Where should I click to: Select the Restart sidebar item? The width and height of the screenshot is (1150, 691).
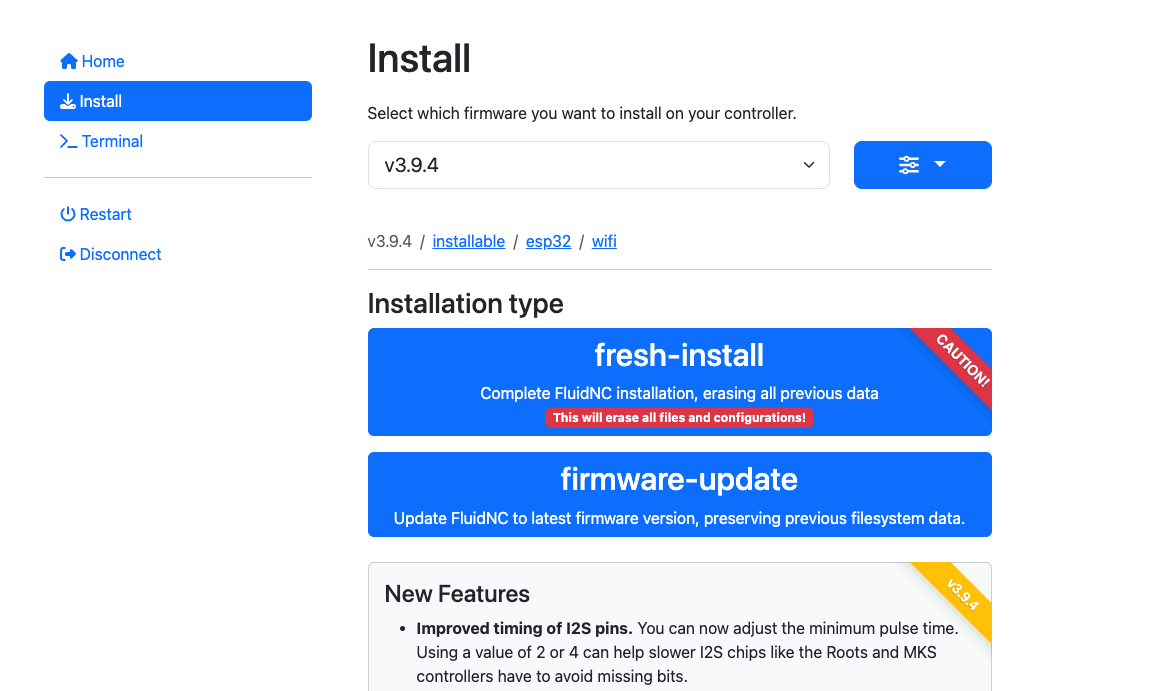(106, 215)
